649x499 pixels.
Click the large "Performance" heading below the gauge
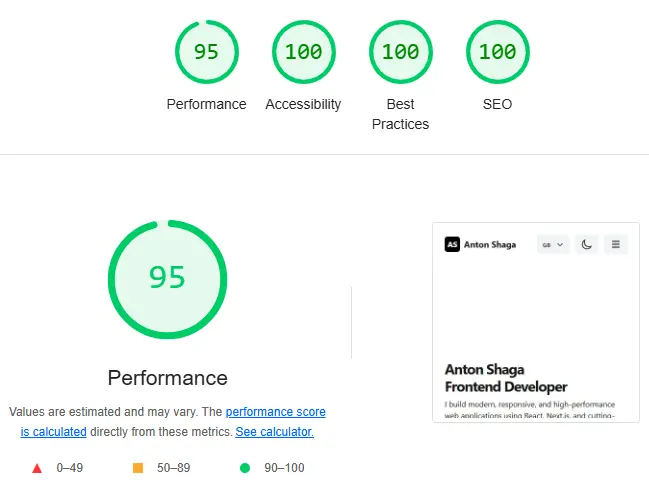tap(167, 378)
